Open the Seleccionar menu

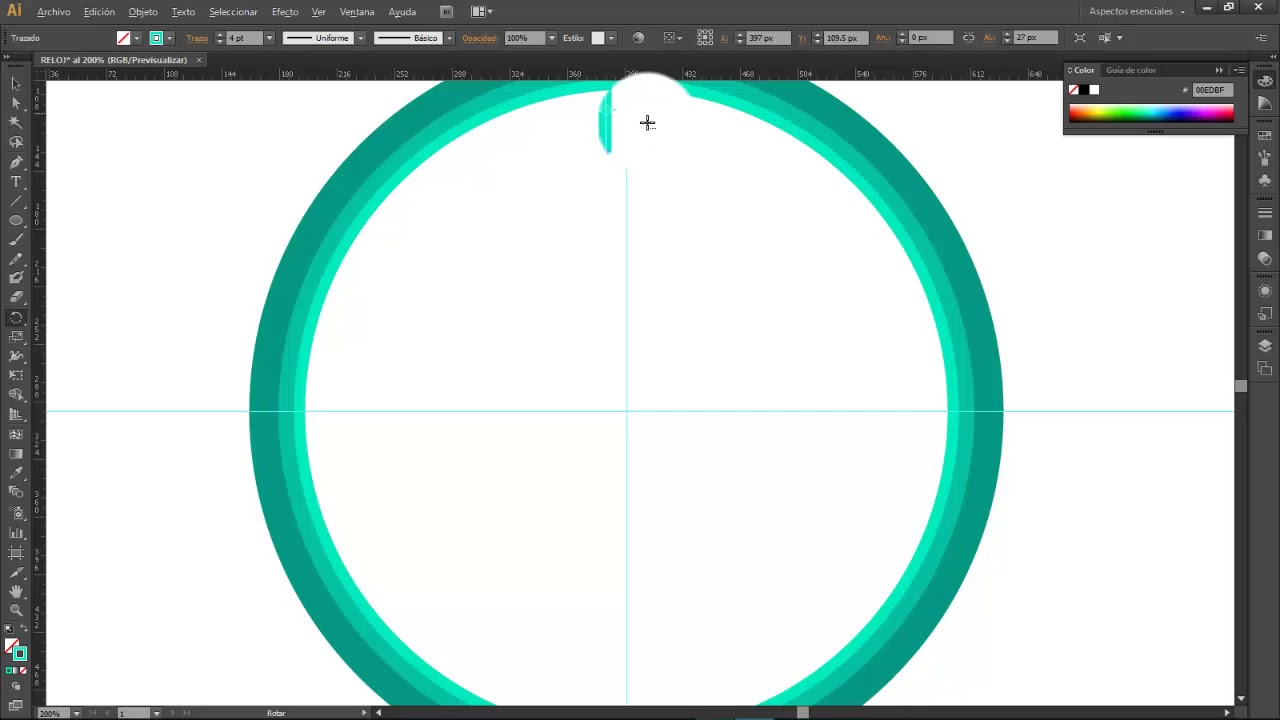pyautogui.click(x=233, y=12)
